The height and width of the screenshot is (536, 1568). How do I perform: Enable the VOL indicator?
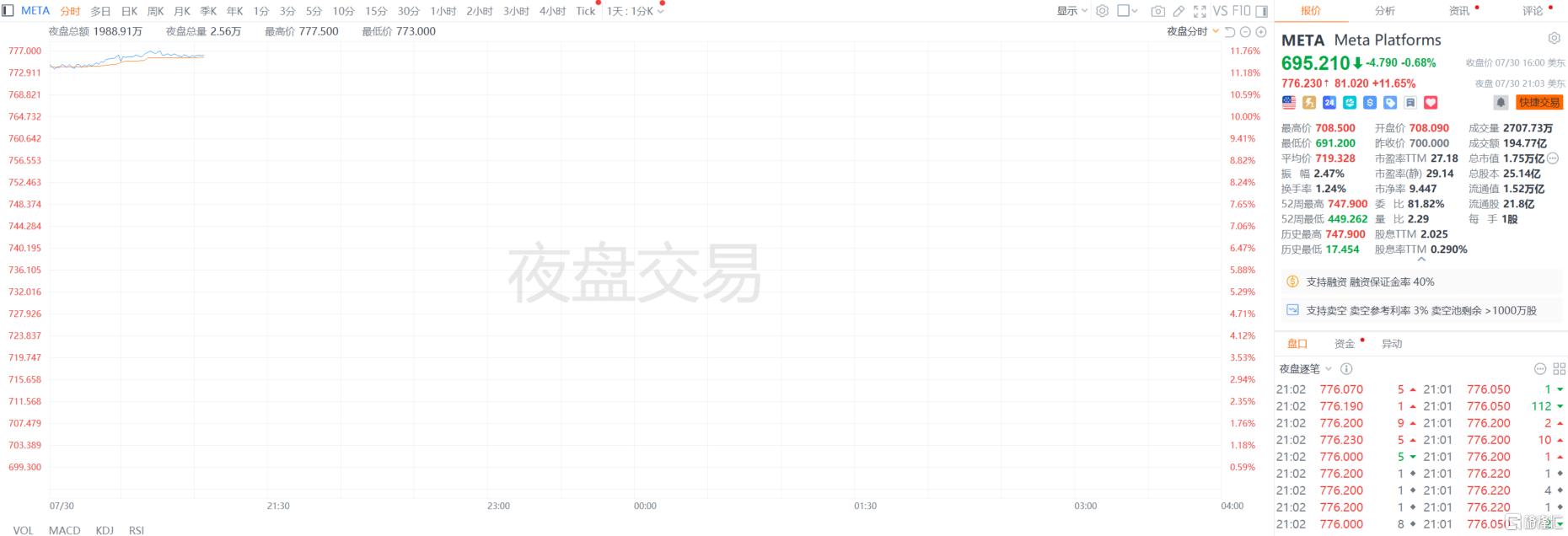pos(24,530)
